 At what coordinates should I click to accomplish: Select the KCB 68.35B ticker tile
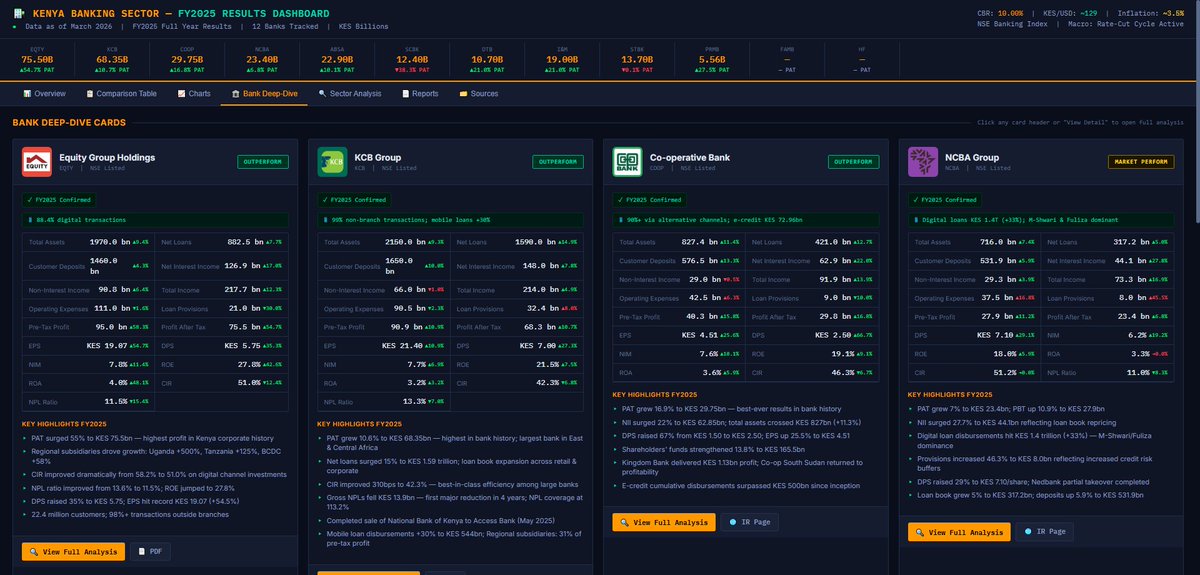[111, 59]
